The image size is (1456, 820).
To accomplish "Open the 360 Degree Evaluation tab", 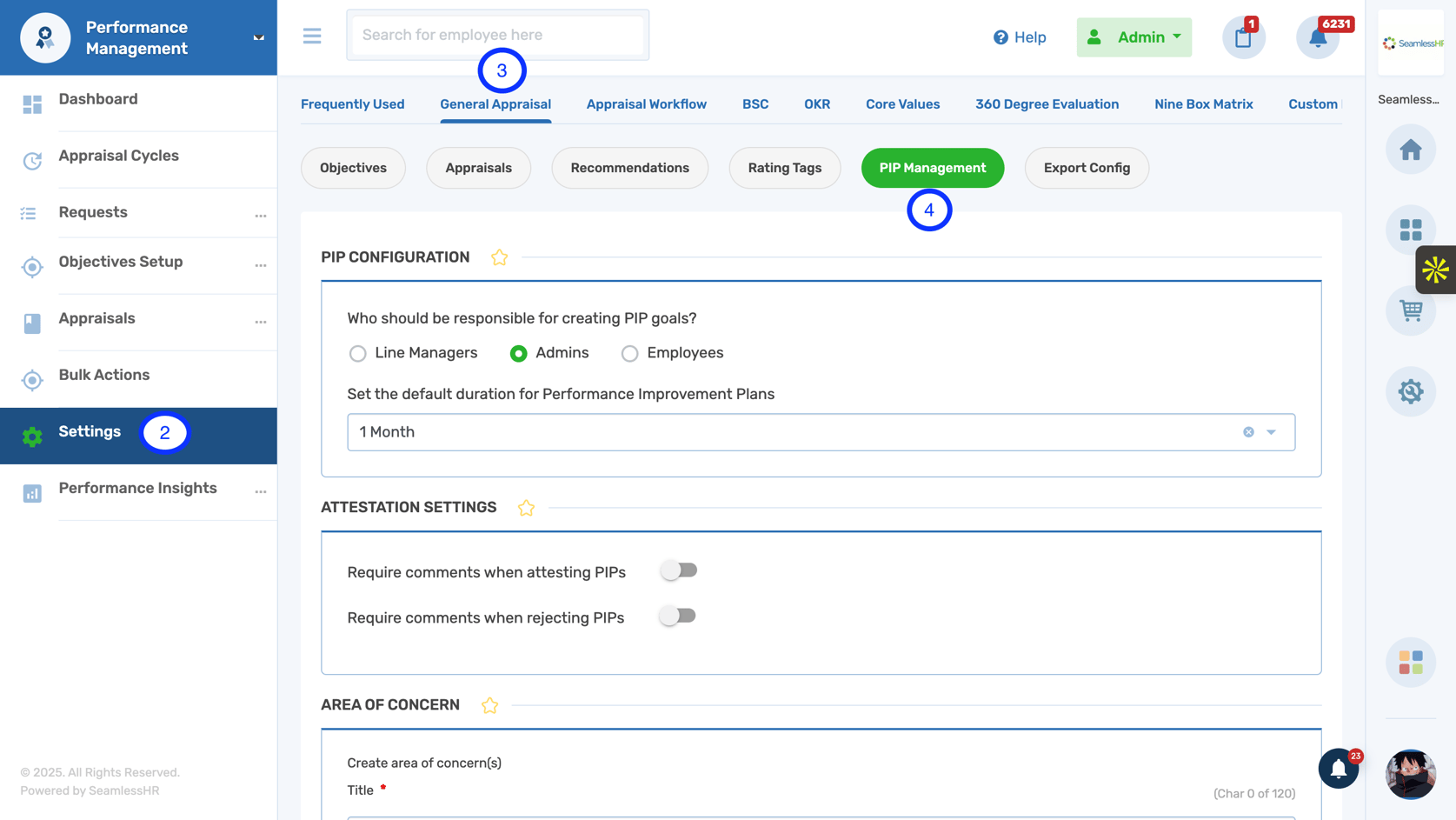I will (1047, 104).
